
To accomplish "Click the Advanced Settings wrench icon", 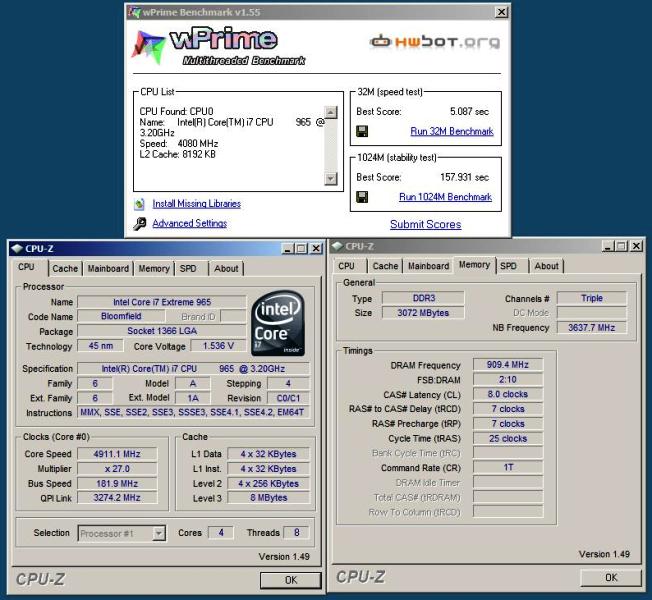I will [x=140, y=224].
